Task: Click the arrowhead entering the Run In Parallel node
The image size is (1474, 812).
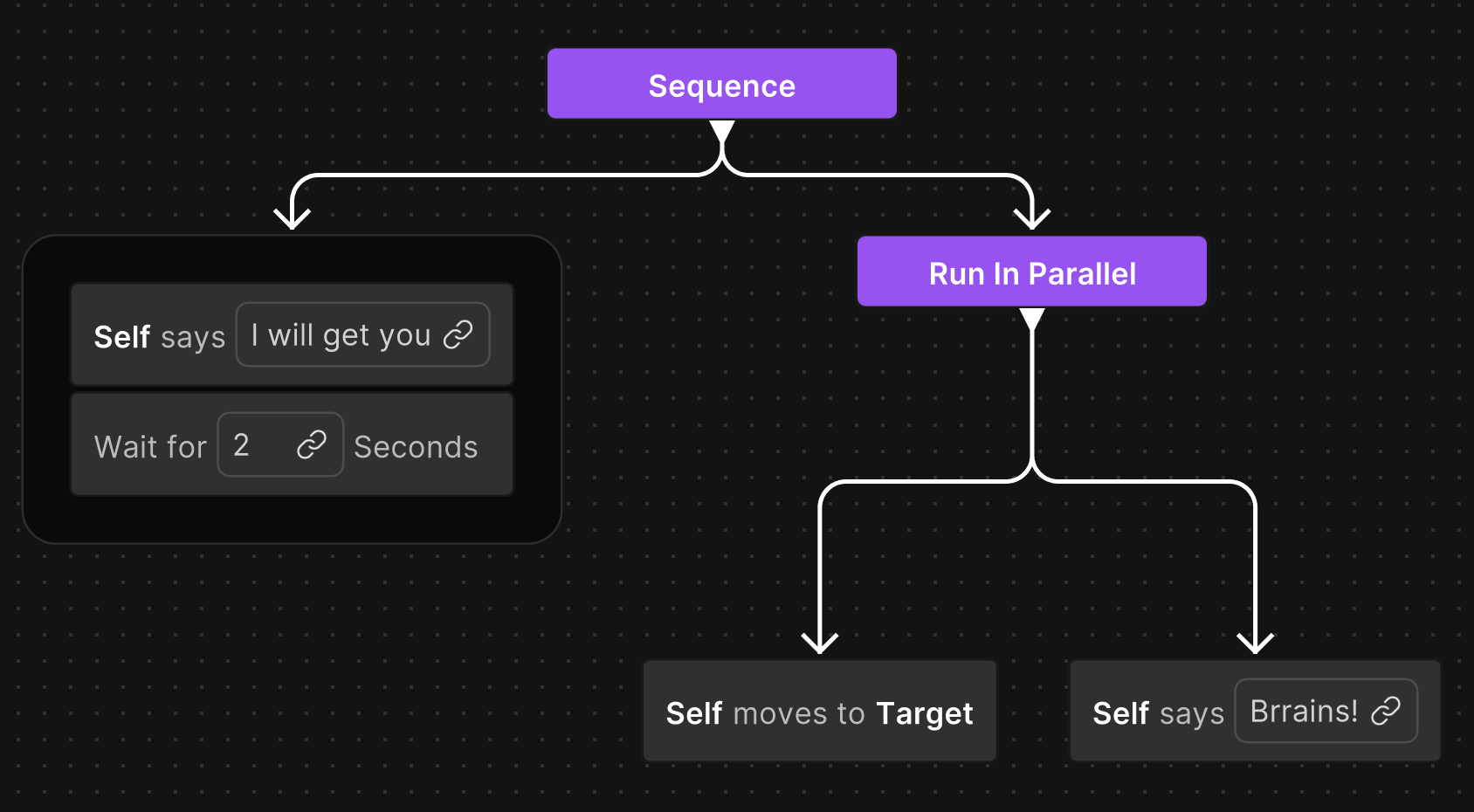Action: 1032,214
